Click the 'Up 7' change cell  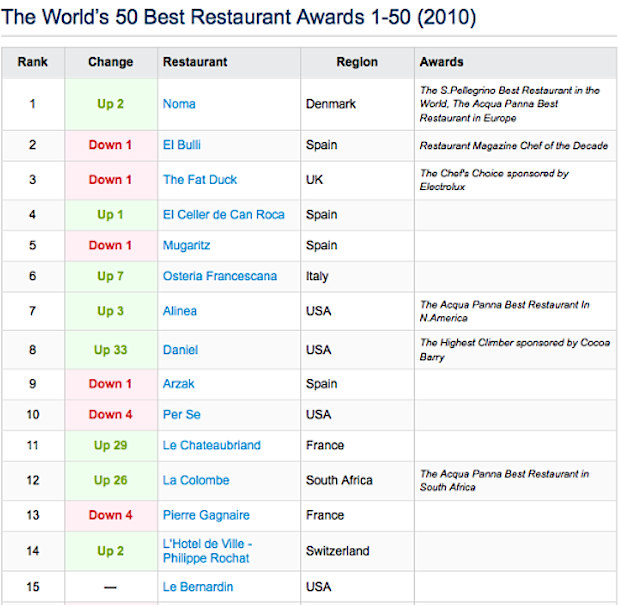click(111, 276)
